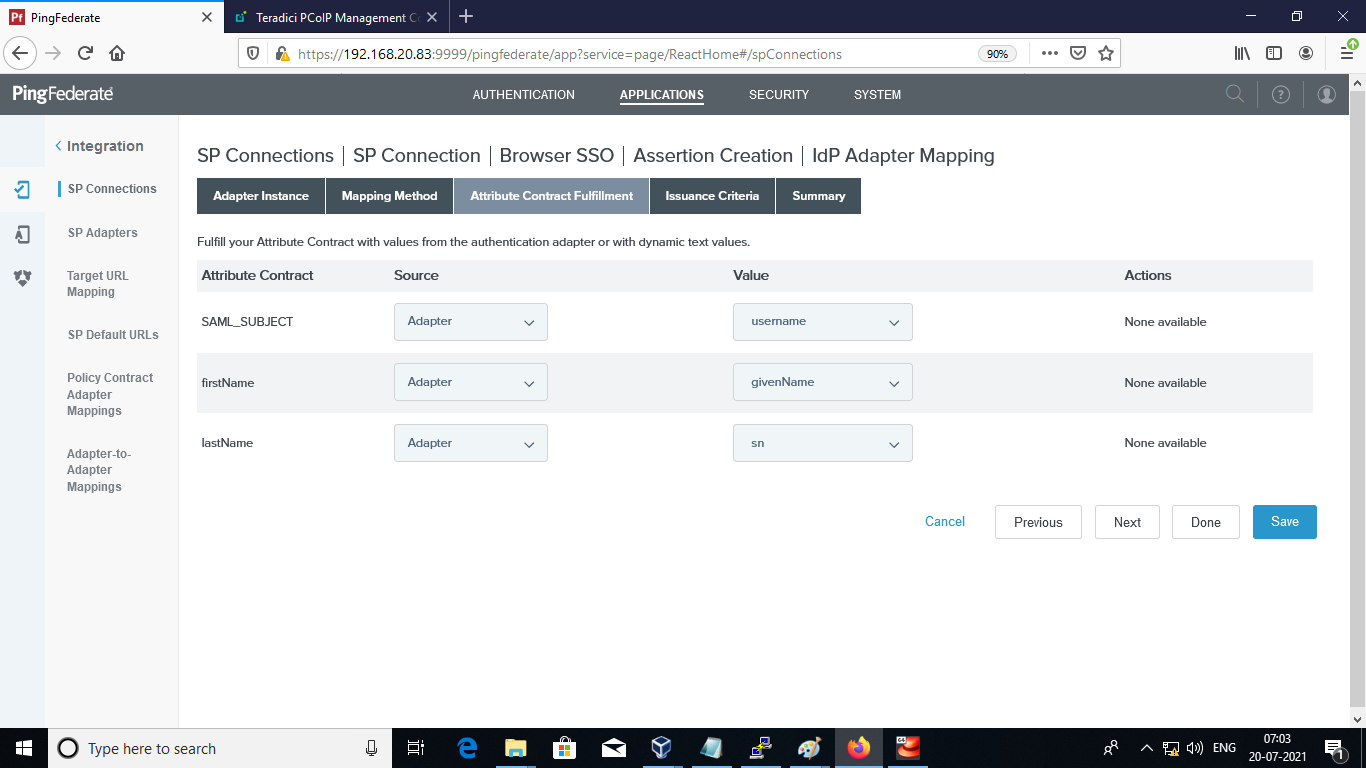Open the Mail app from the taskbar
Screen dimensions: 1366x768
coord(614,748)
